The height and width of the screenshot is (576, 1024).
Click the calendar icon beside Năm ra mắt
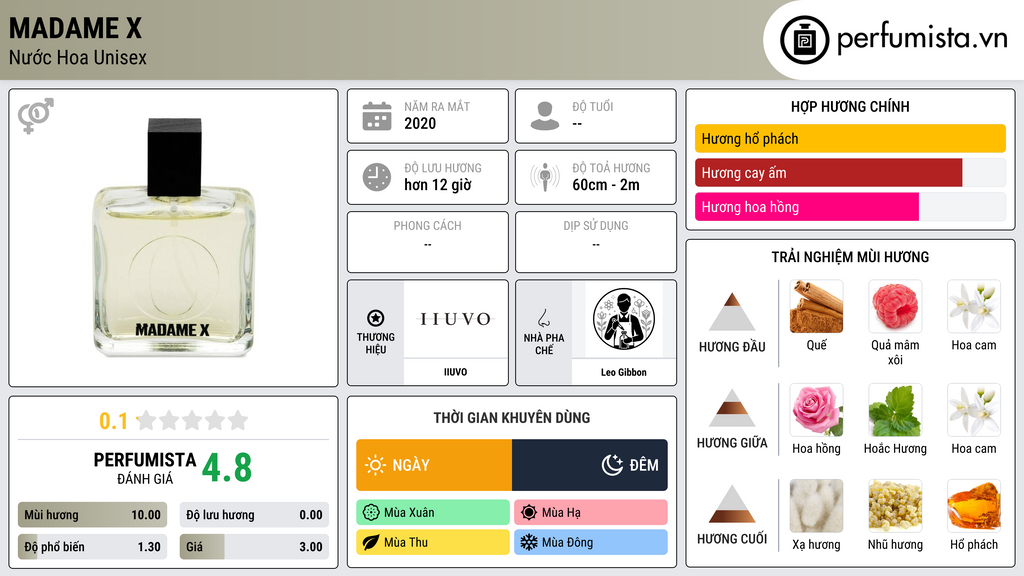coord(377,116)
